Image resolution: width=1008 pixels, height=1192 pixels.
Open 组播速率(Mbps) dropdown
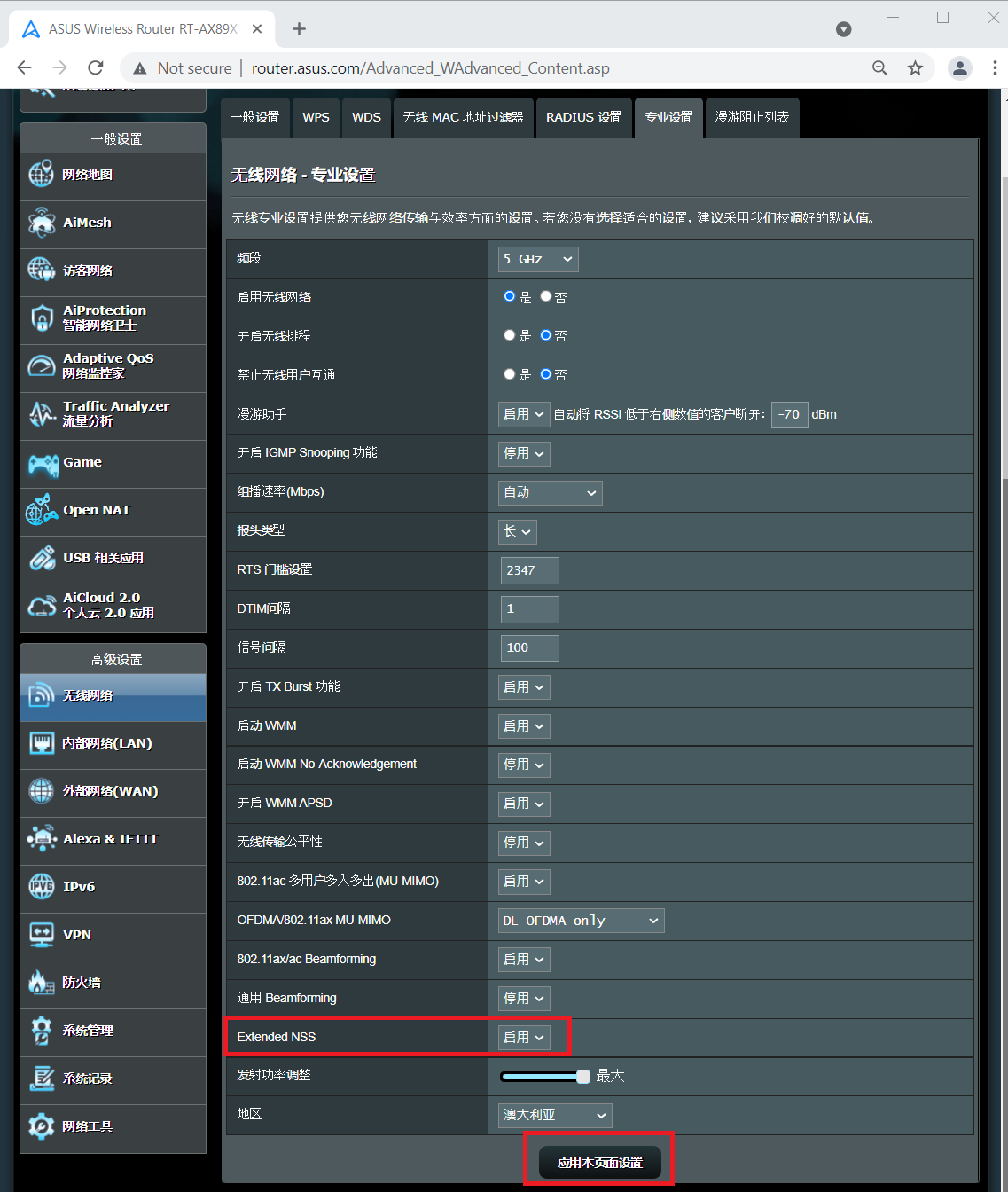pos(550,492)
